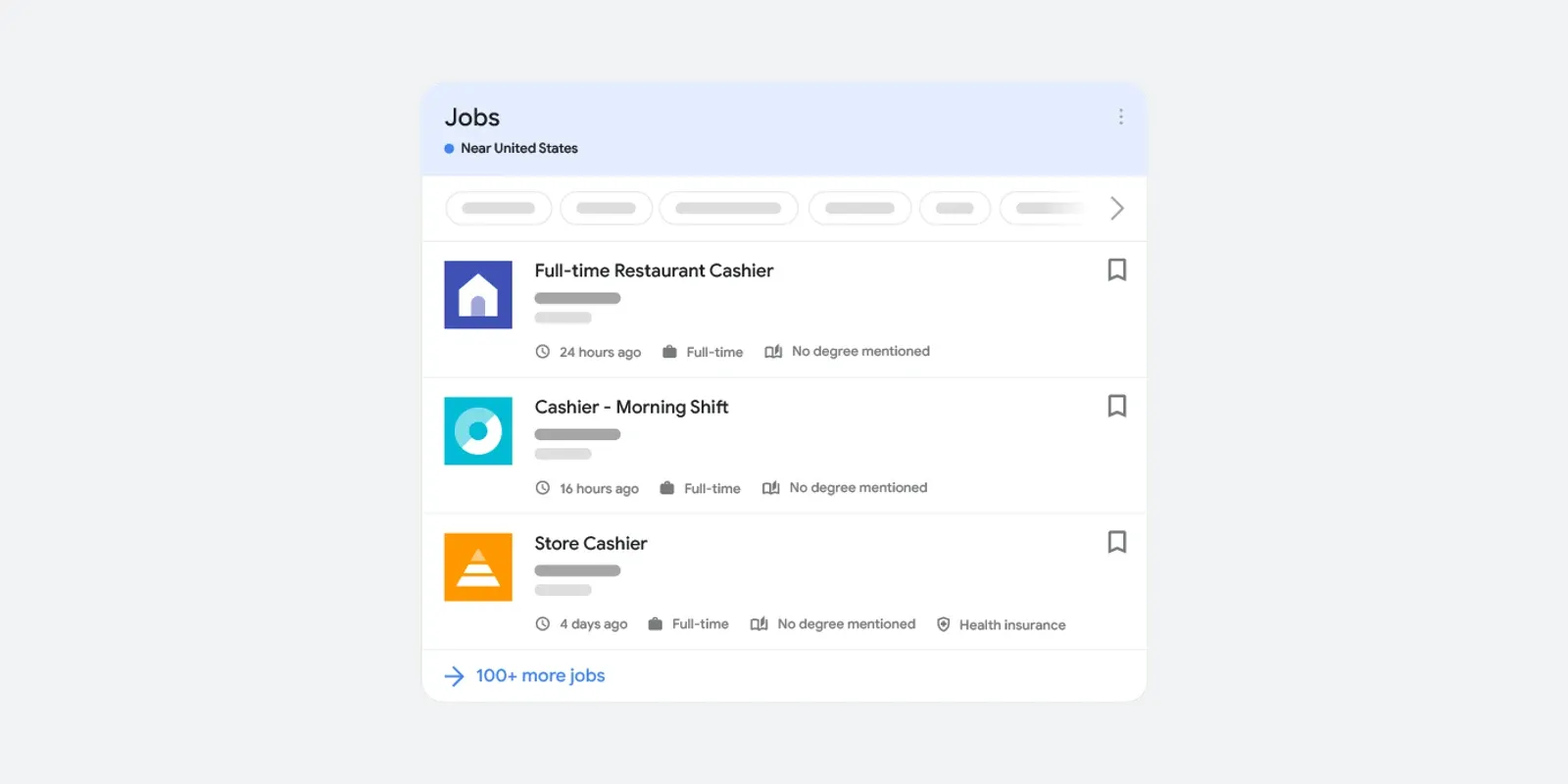
Task: Click the briefcase icon in the Morning Shift row
Action: coord(667,488)
